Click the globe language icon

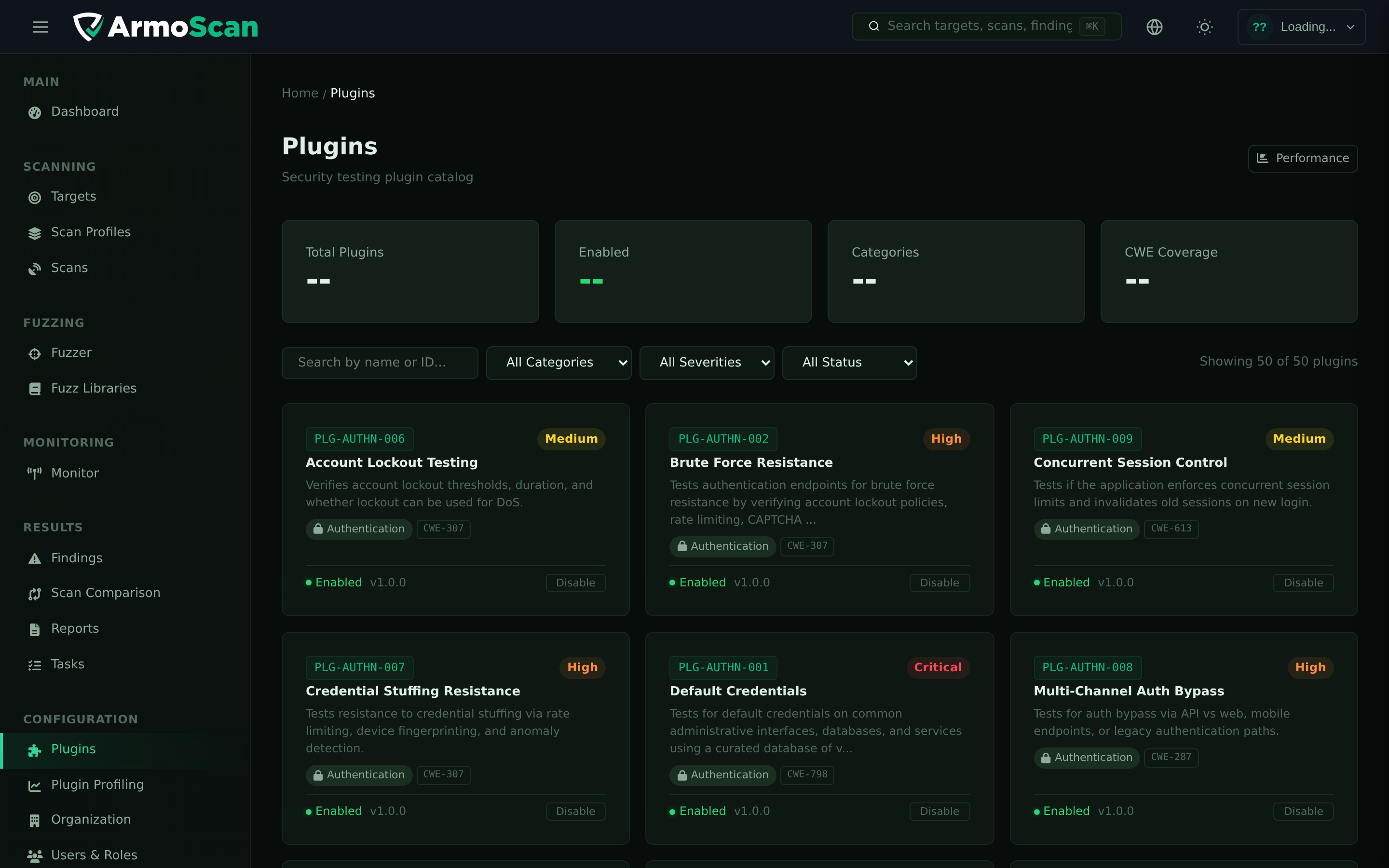pyautogui.click(x=1154, y=27)
